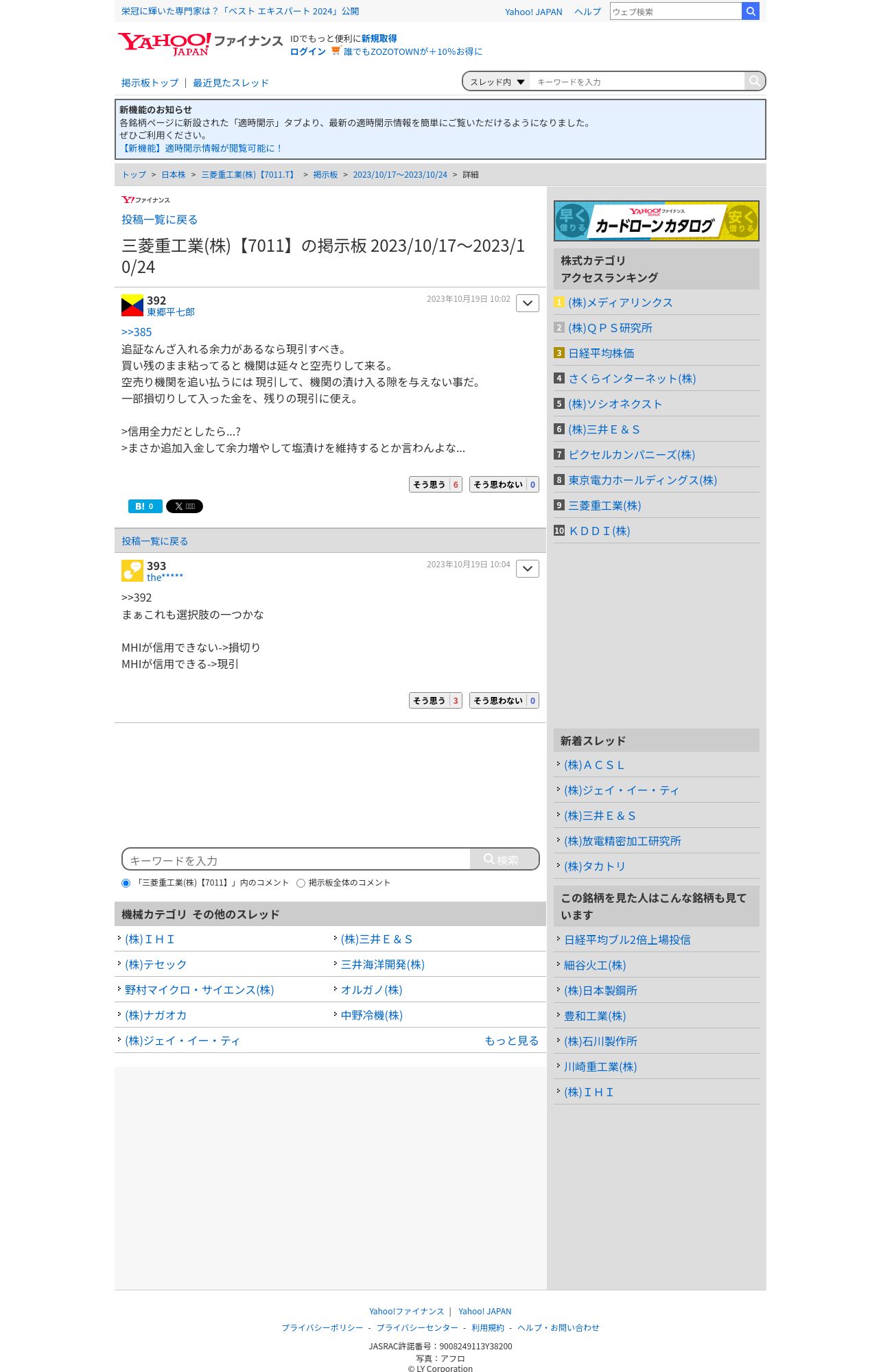
Task: Click もっと見る in machinery threads
Action: pos(511,1041)
